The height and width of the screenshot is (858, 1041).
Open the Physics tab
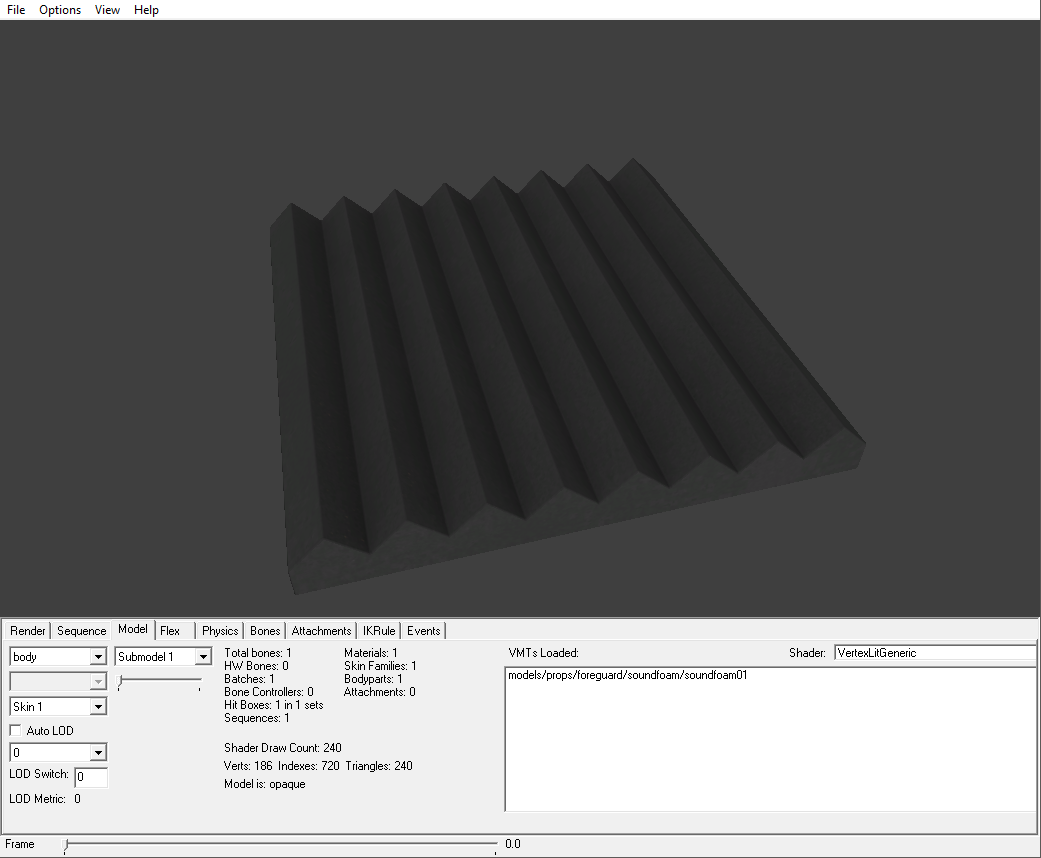tap(220, 631)
